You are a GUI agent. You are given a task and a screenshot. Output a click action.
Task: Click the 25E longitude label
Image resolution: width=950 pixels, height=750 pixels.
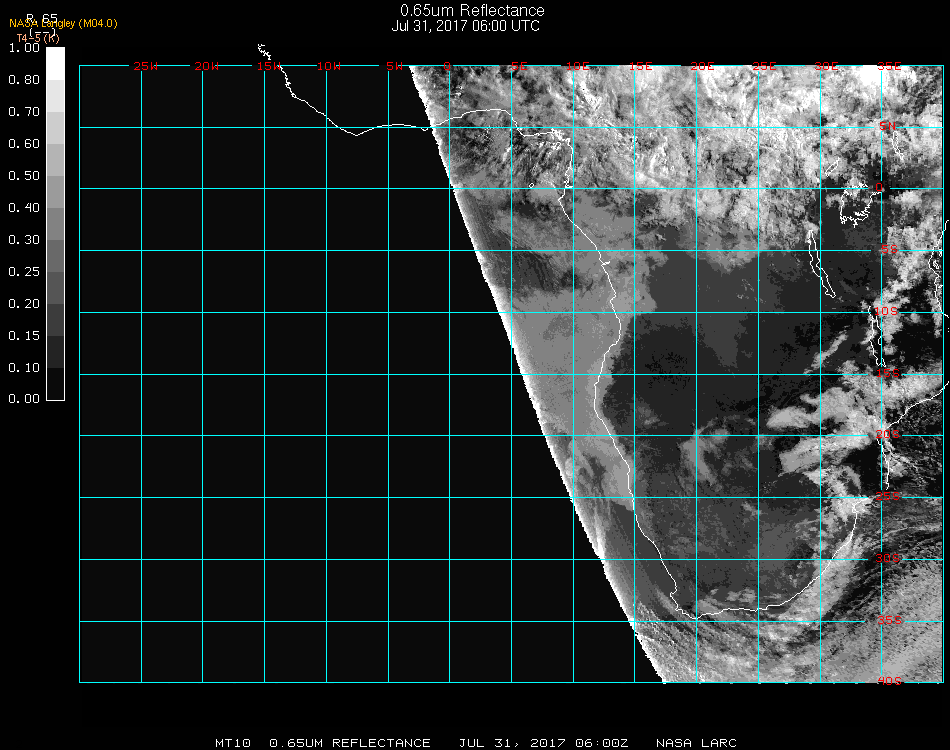tap(764, 66)
